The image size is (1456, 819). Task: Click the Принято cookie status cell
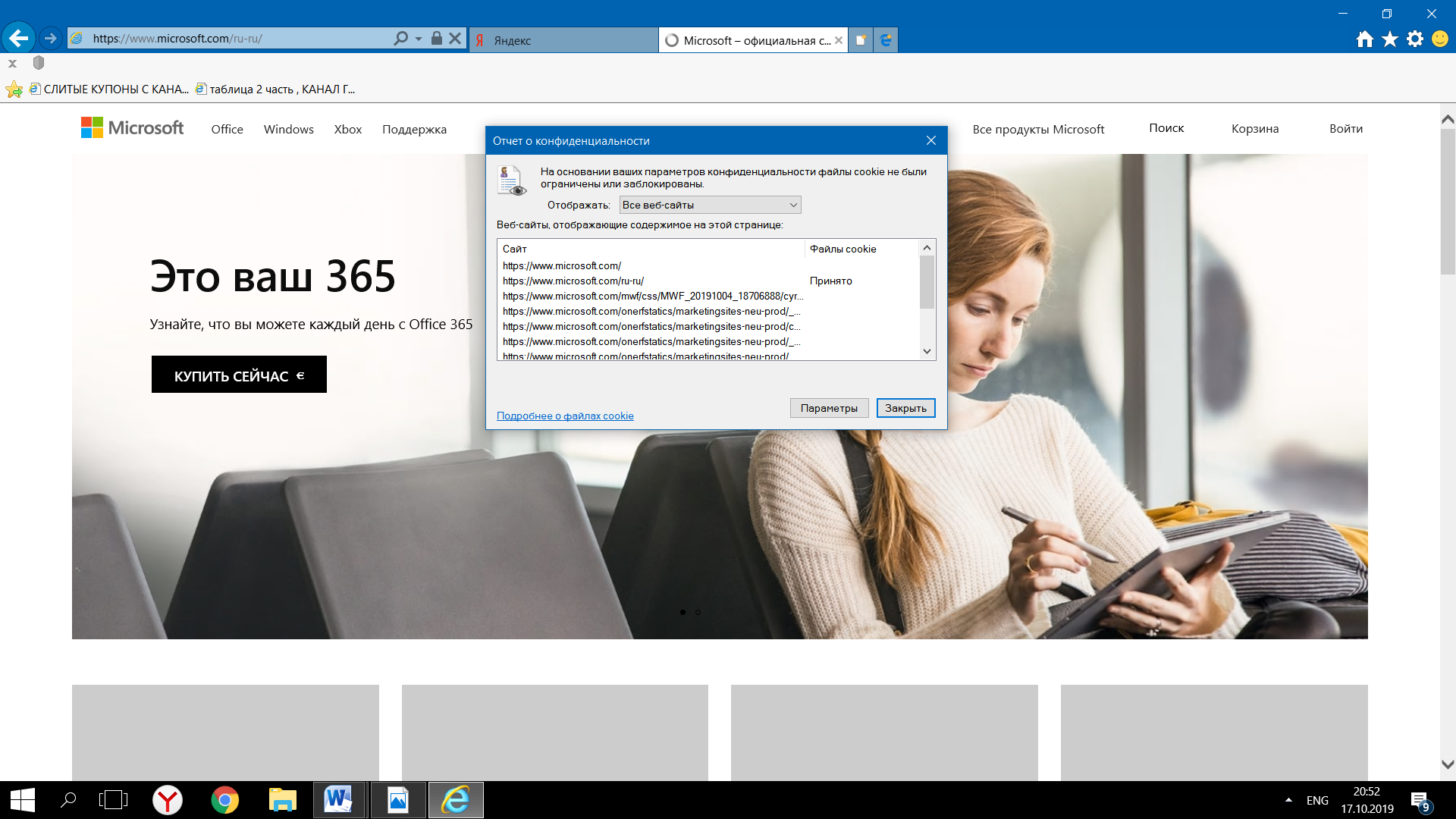(x=831, y=281)
